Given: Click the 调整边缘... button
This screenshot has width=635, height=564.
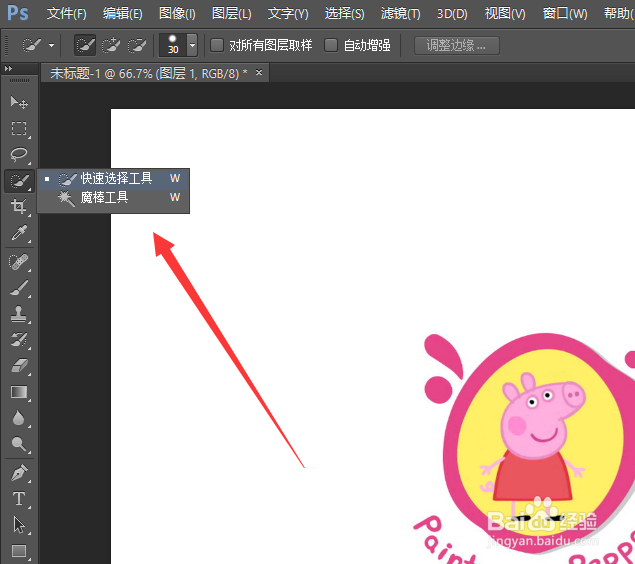Looking at the screenshot, I should coord(456,45).
